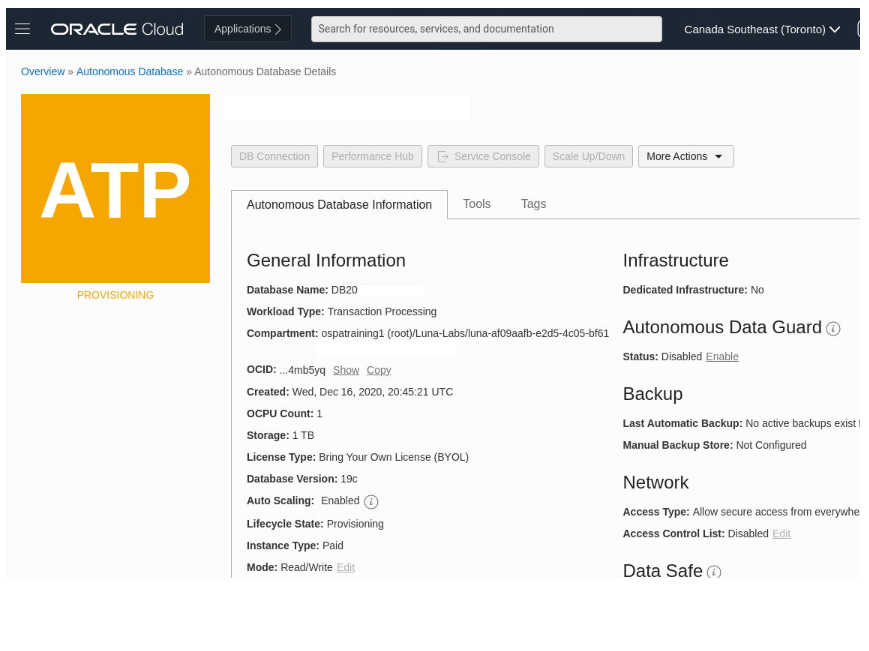Click the Oracle Cloud logo
This screenshot has height=651, width=869.
(117, 29)
